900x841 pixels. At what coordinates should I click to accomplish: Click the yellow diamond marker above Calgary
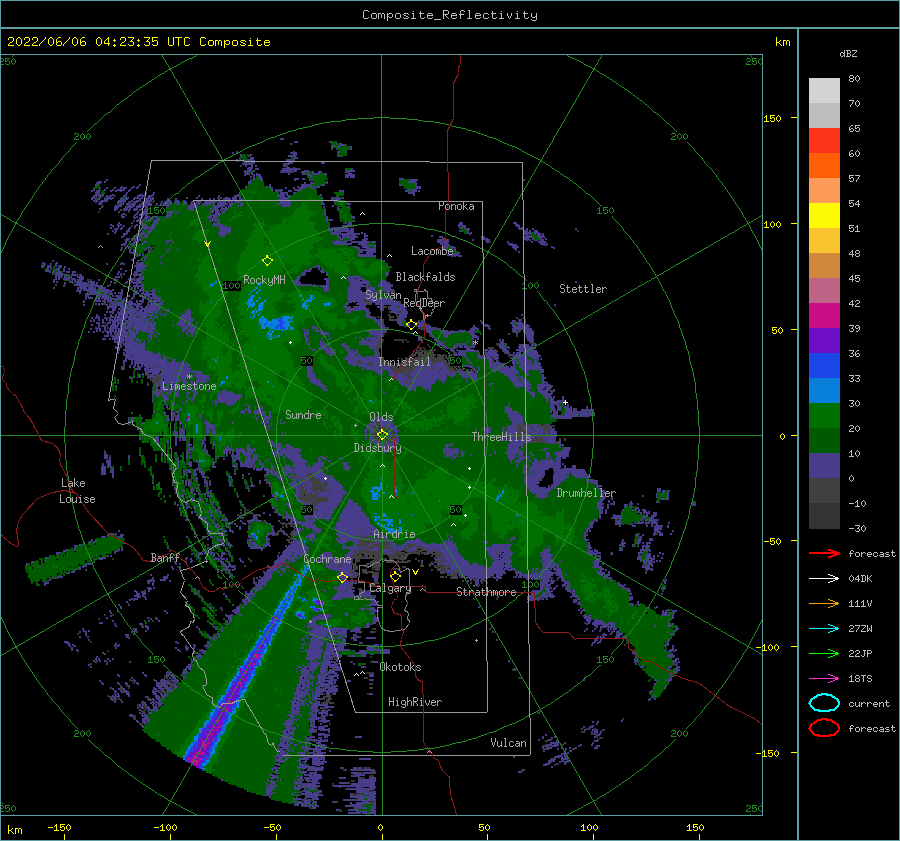click(x=395, y=575)
